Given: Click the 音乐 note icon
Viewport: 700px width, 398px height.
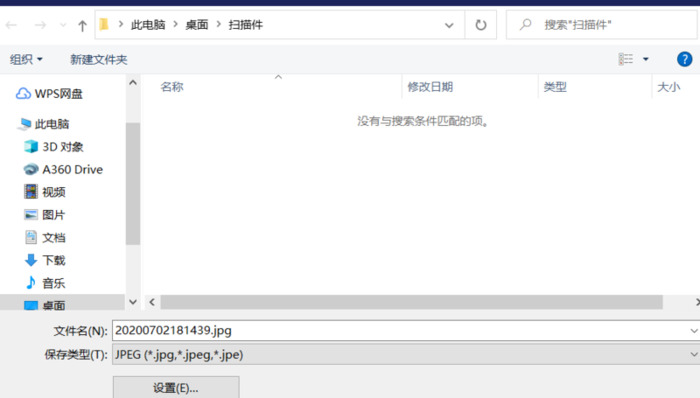Looking at the screenshot, I should (31, 282).
